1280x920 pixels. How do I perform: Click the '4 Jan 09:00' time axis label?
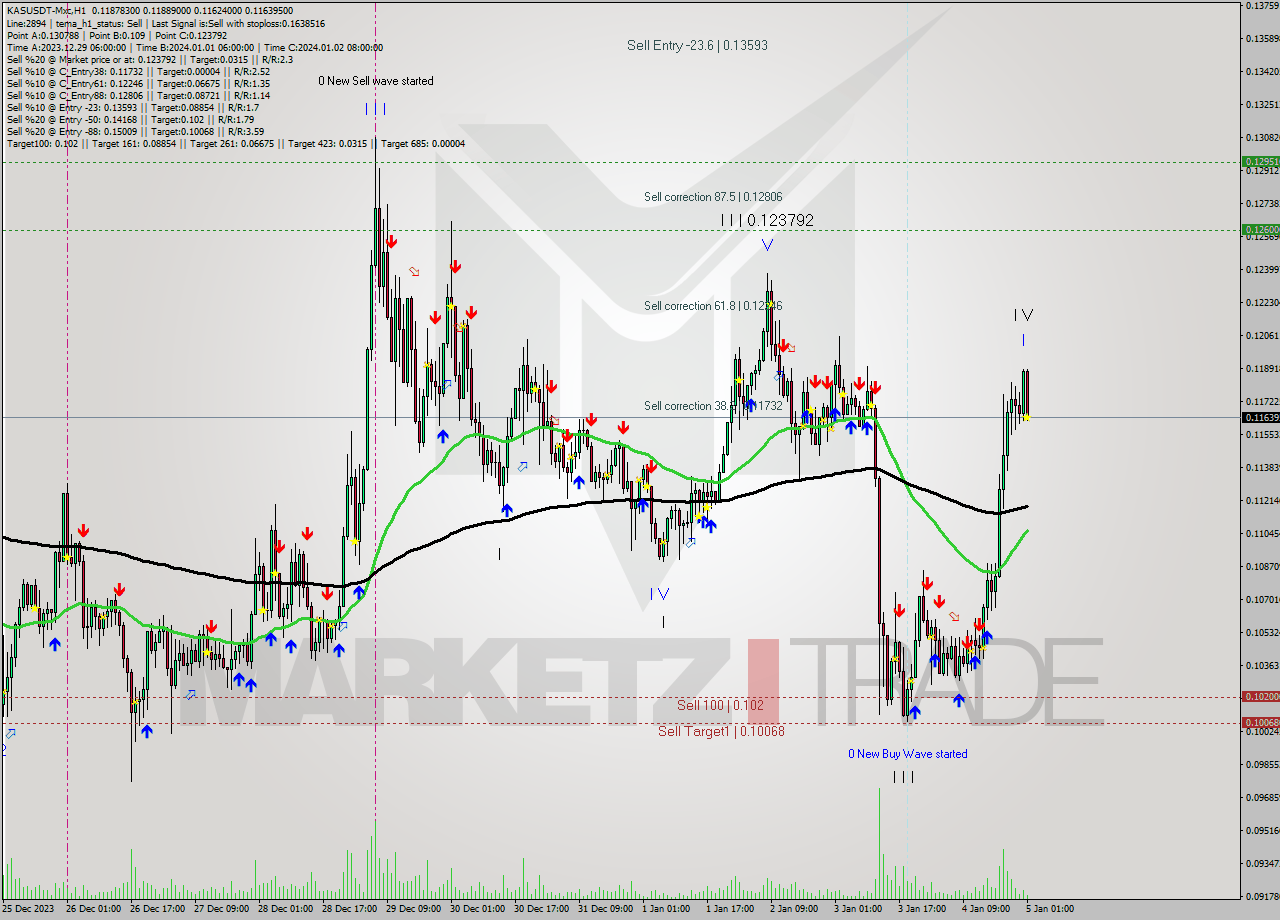click(x=986, y=909)
